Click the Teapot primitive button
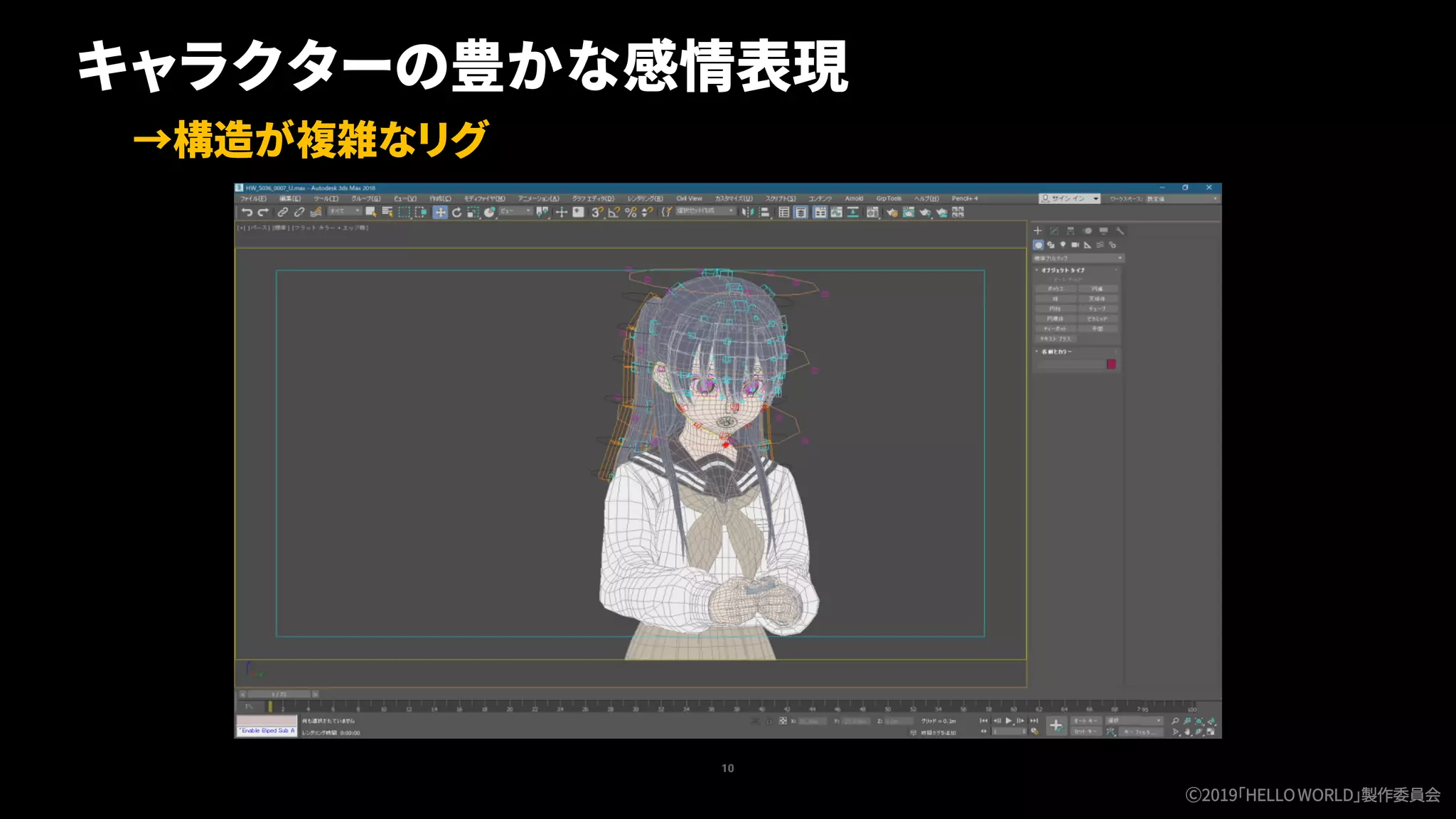Screen dimensions: 1456x819 click(x=1056, y=328)
